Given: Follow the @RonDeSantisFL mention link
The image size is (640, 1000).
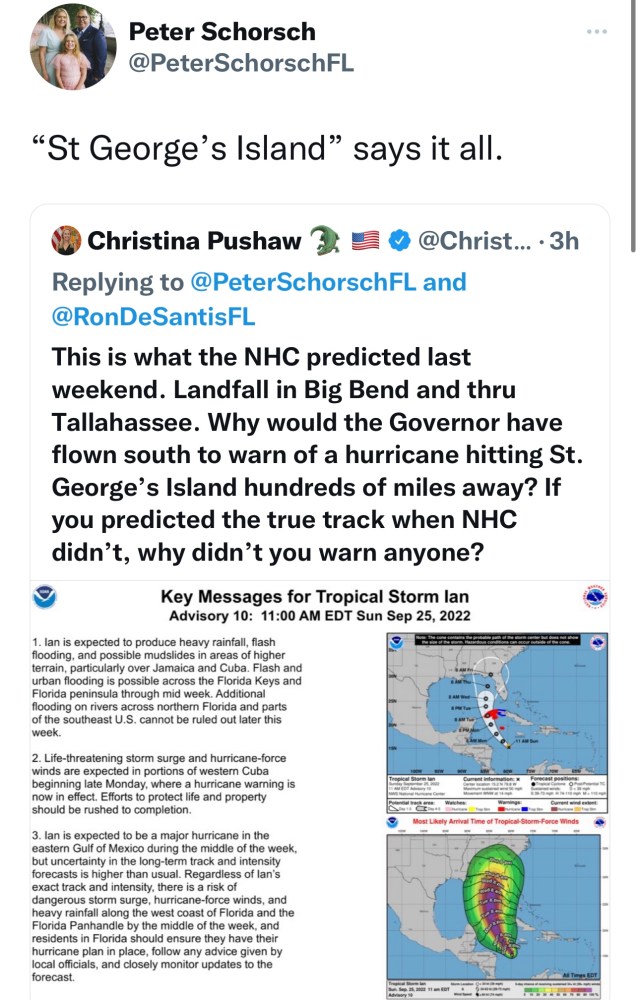Looking at the screenshot, I should (x=153, y=316).
